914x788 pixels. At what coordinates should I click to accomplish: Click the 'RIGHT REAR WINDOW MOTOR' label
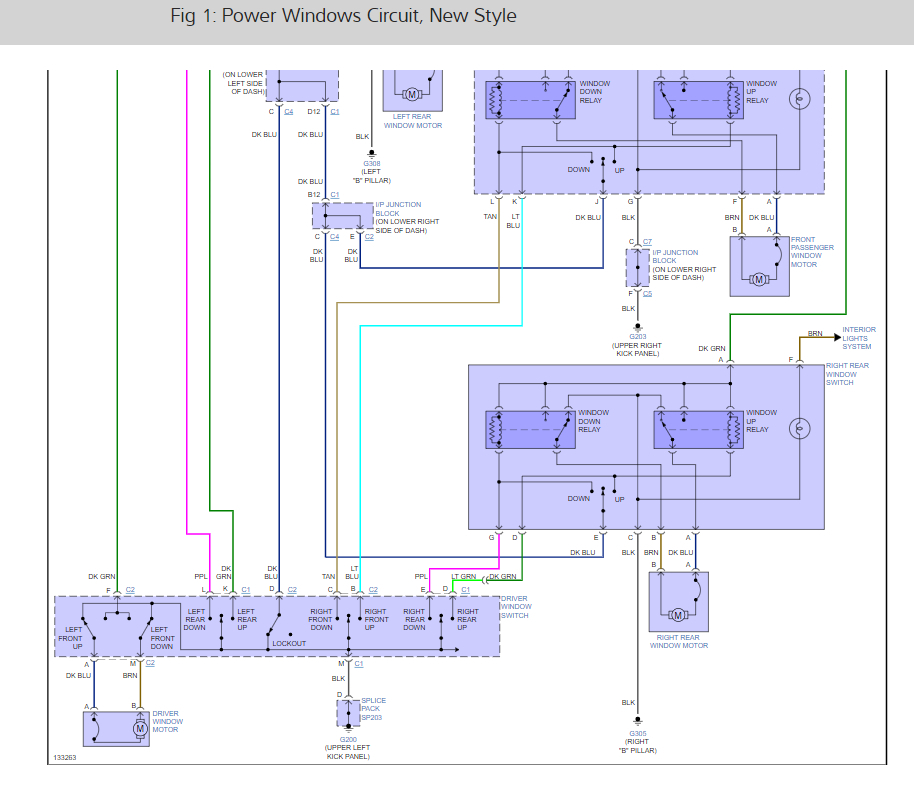(x=679, y=642)
